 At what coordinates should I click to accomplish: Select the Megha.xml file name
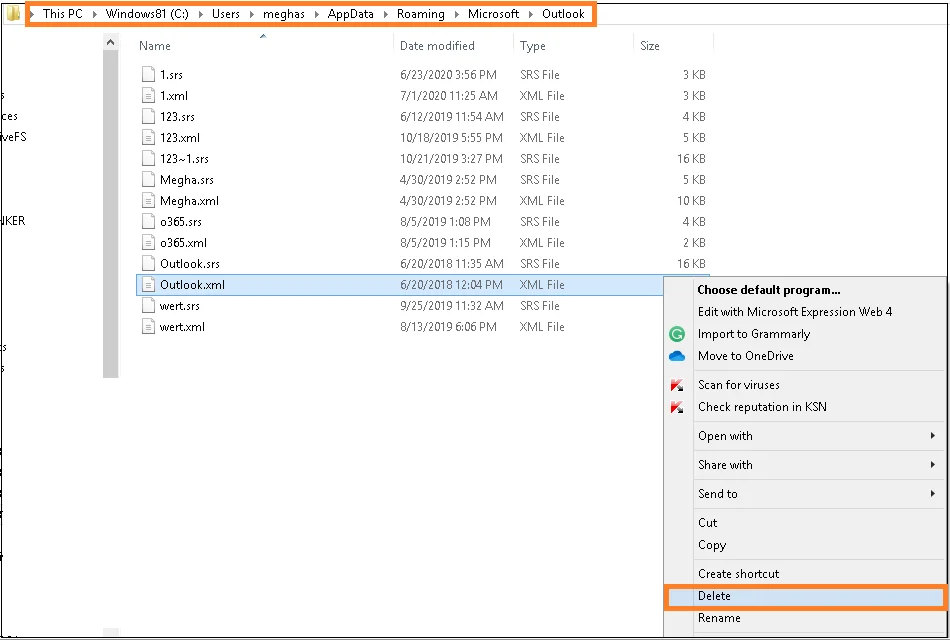pos(189,201)
